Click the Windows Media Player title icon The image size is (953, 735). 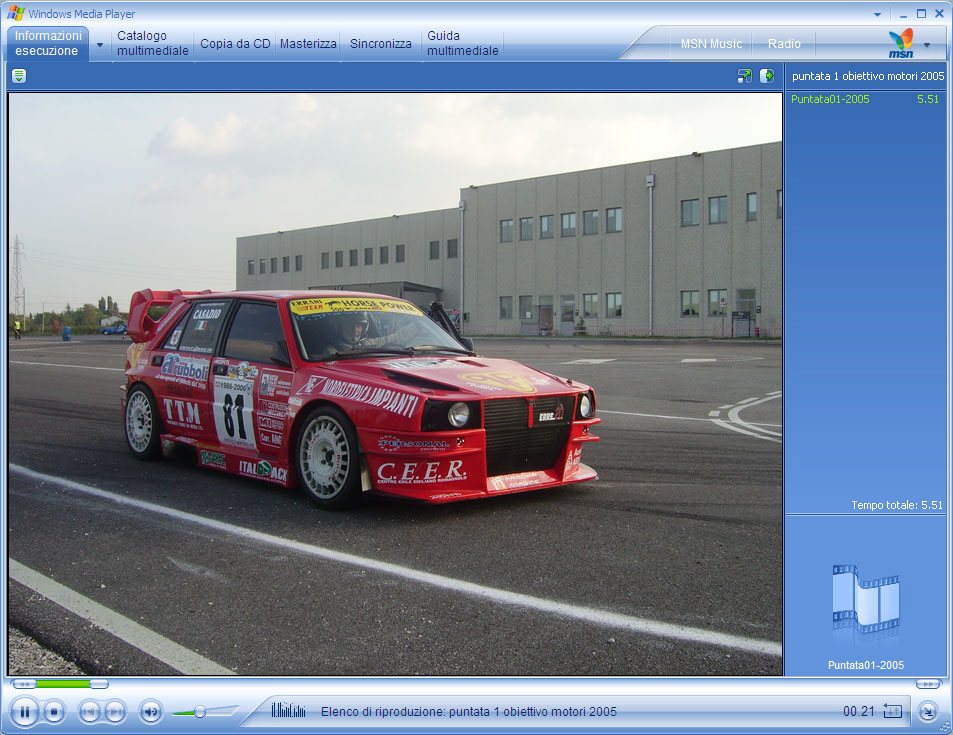(16, 13)
